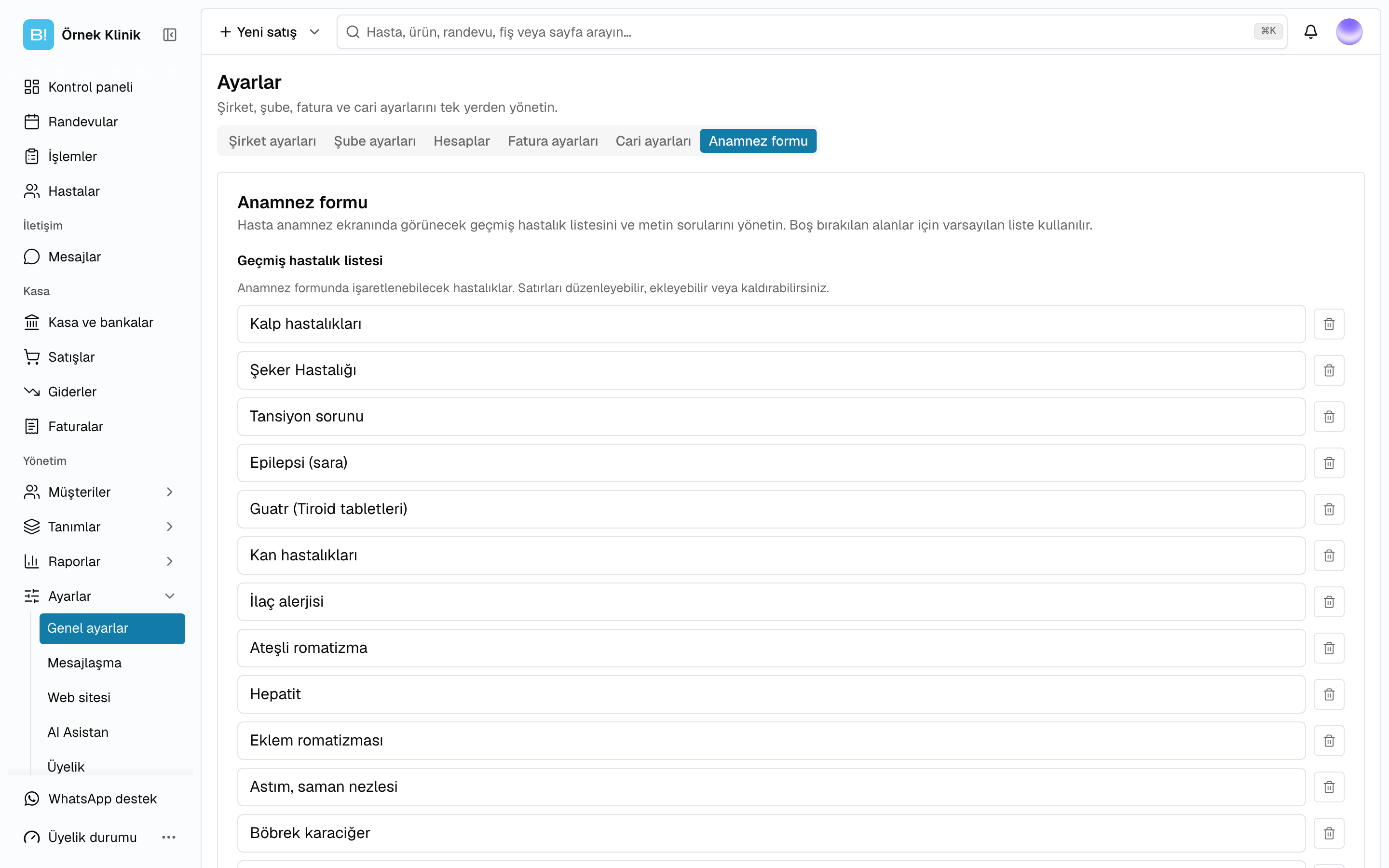
Task: Click the global search field
Action: [x=811, y=31]
